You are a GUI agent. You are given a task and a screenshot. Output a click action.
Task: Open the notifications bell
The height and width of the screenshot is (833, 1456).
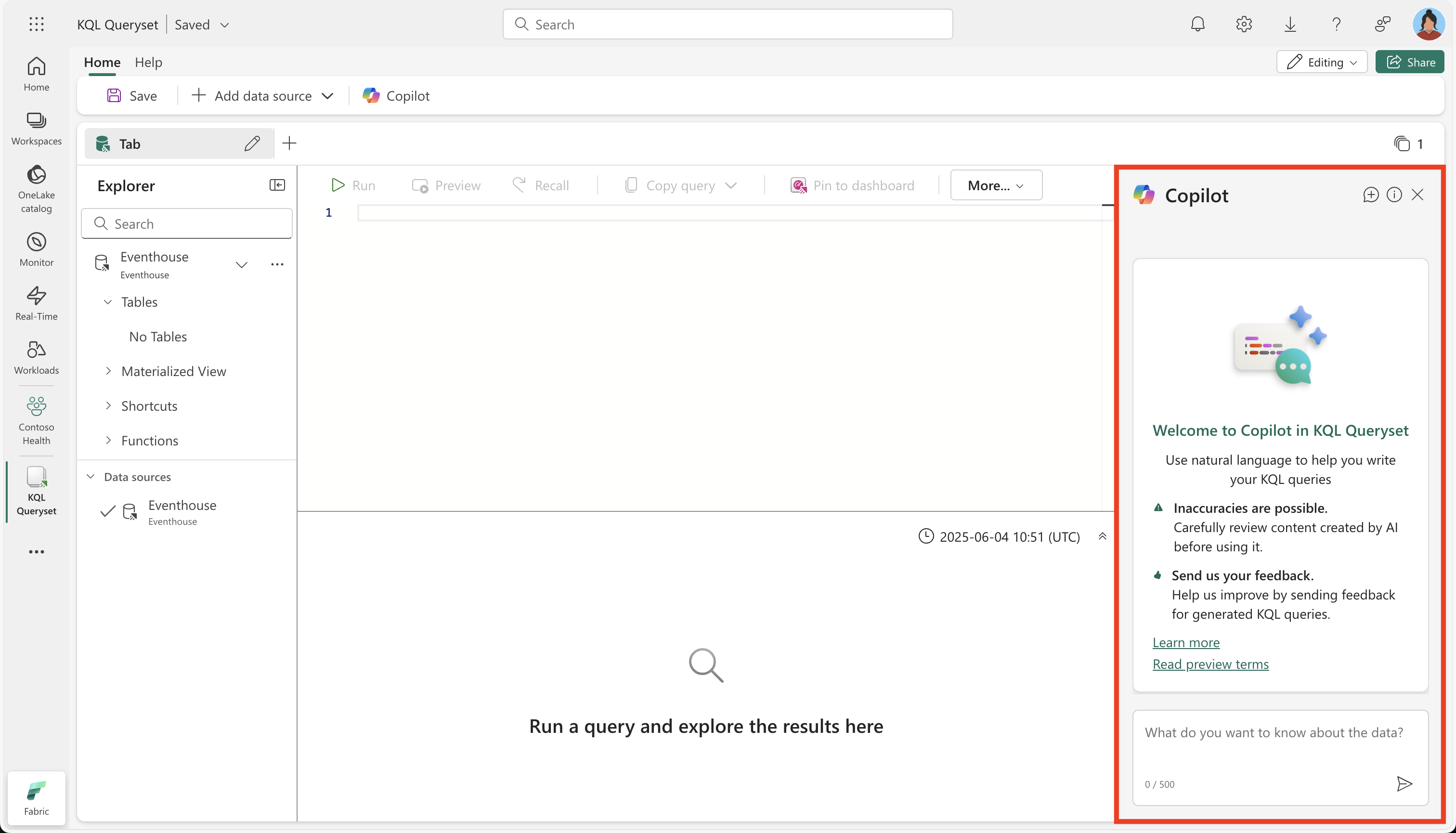[1197, 24]
